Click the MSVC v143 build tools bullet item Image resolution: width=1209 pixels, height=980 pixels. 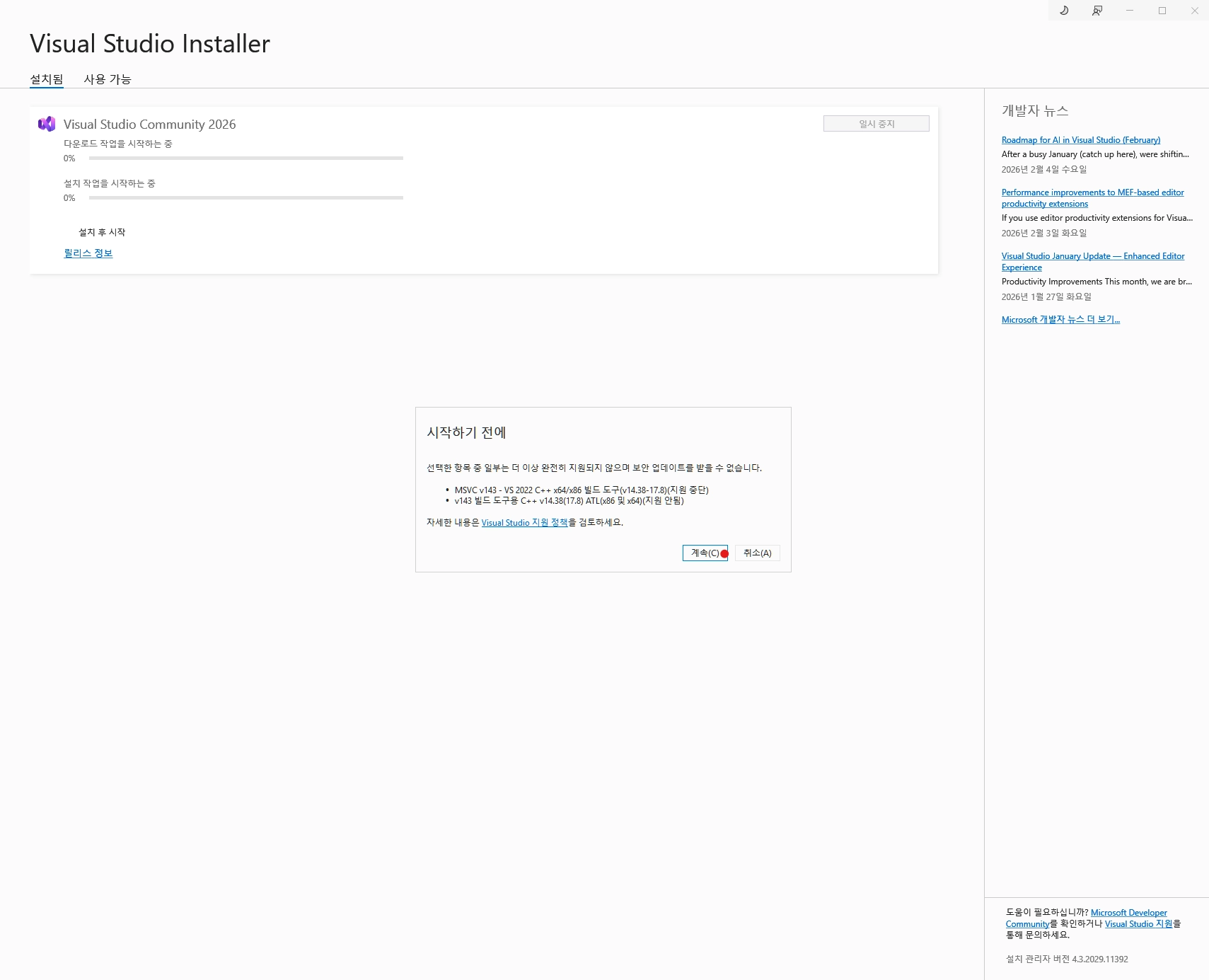(x=582, y=490)
